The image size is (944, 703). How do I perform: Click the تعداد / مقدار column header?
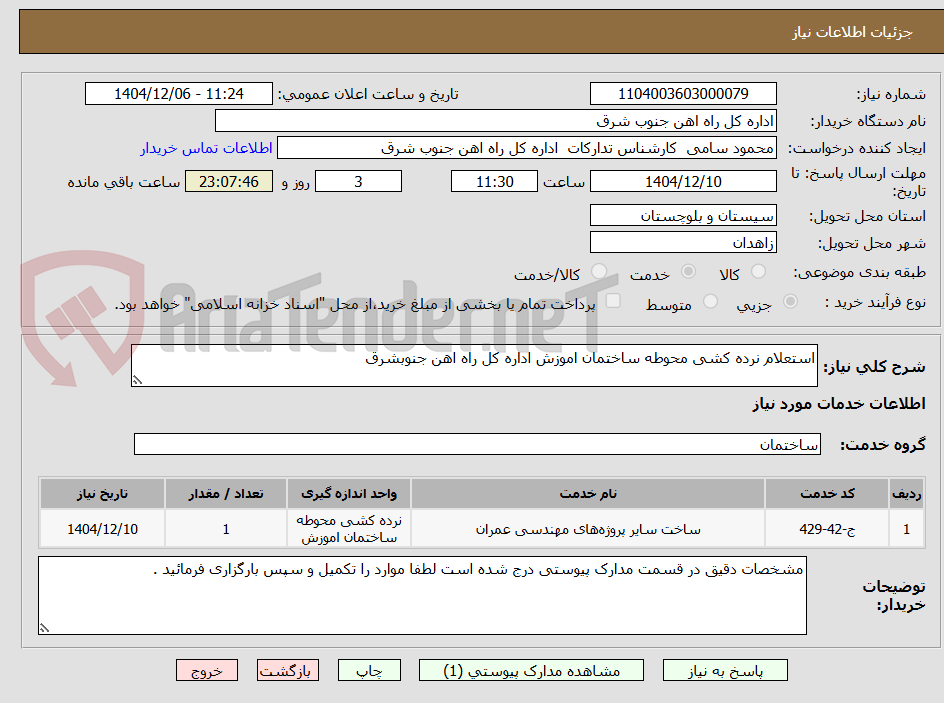[226, 494]
